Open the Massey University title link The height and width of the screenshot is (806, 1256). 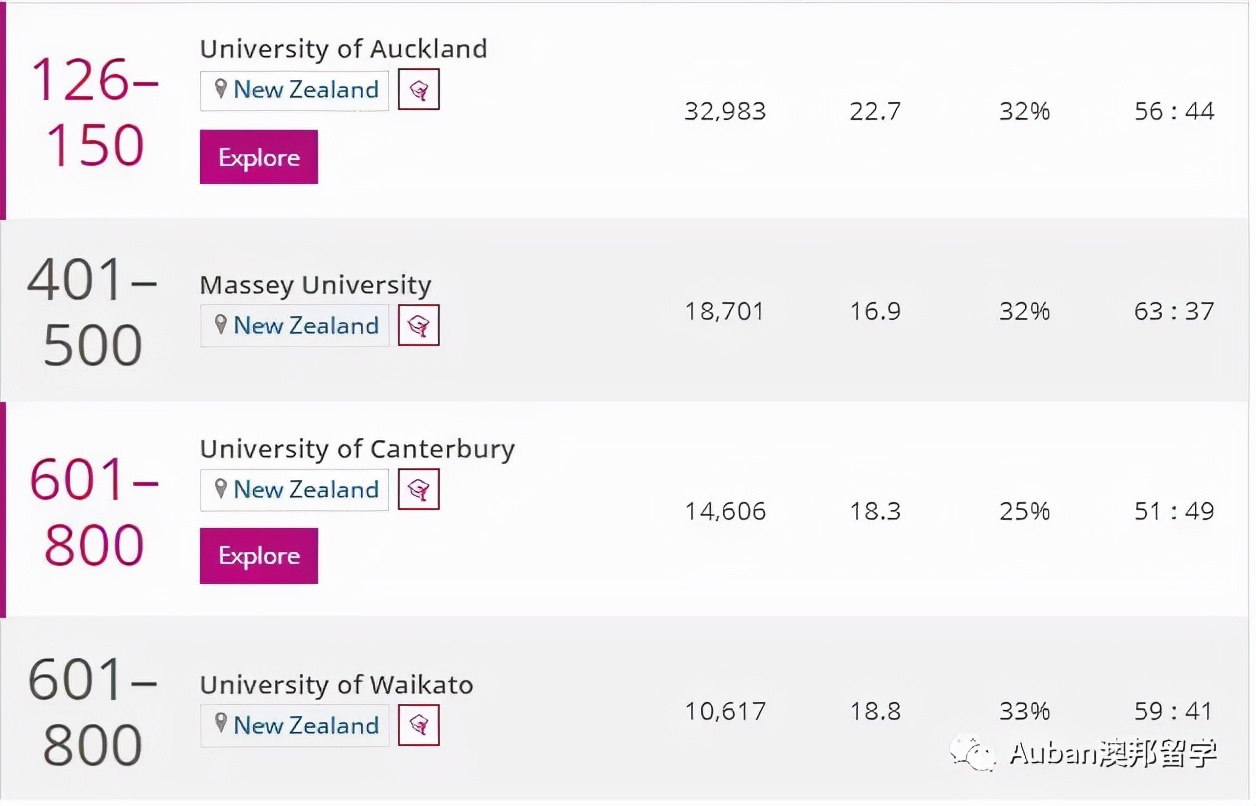pyautogui.click(x=315, y=285)
